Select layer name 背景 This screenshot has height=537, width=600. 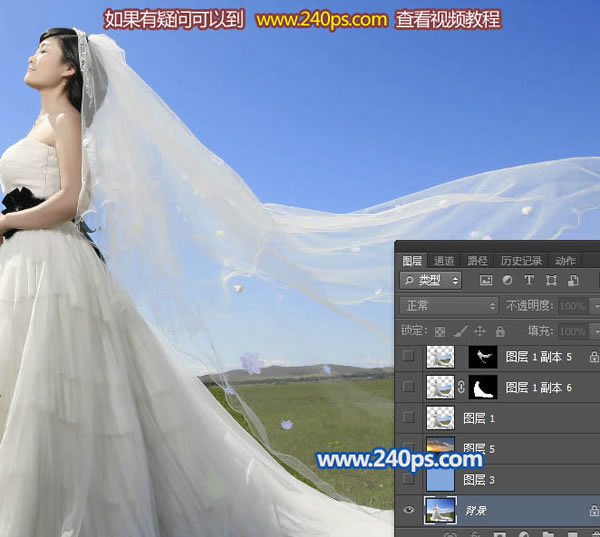click(x=476, y=510)
